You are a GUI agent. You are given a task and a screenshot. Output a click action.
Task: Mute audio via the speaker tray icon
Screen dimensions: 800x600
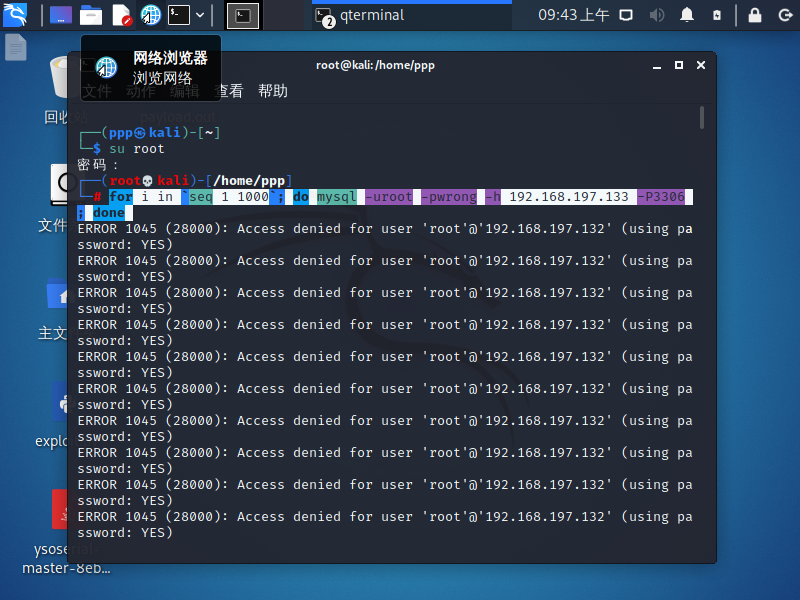pos(656,14)
